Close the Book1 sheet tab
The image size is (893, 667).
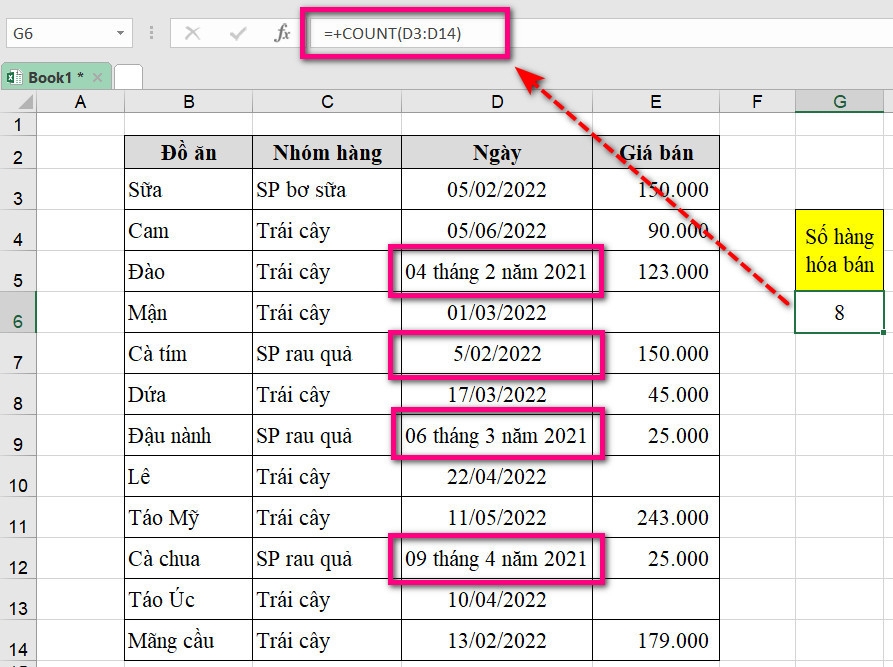96,75
